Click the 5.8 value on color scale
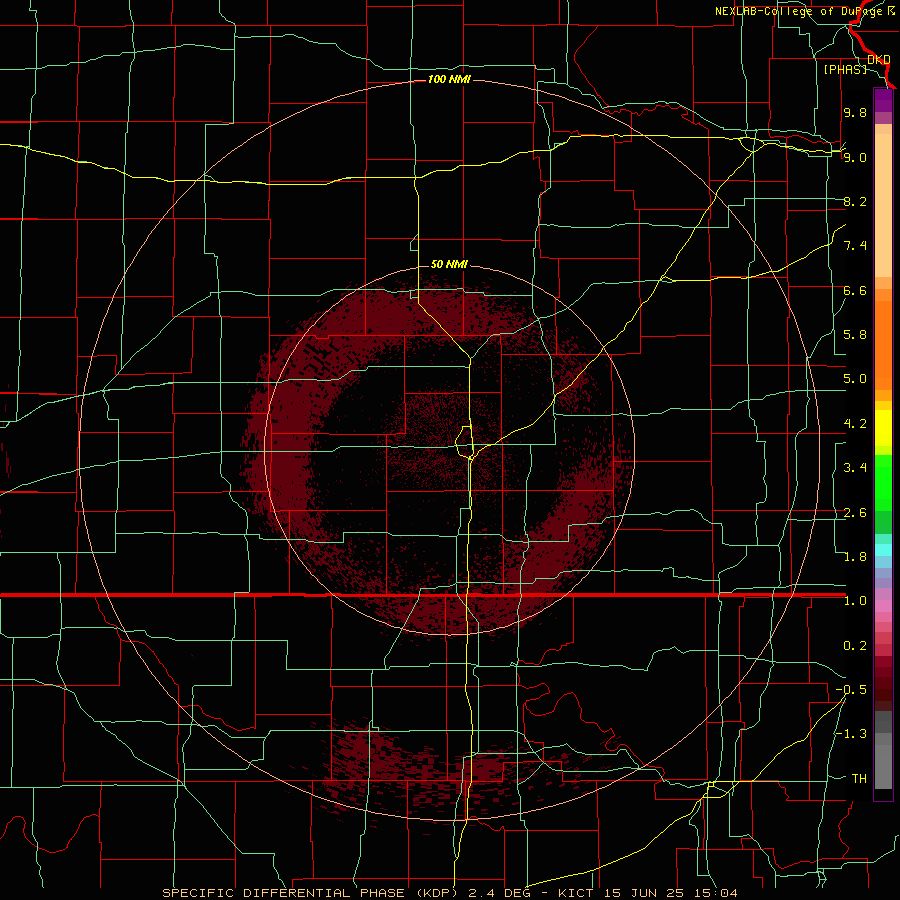 tap(855, 335)
